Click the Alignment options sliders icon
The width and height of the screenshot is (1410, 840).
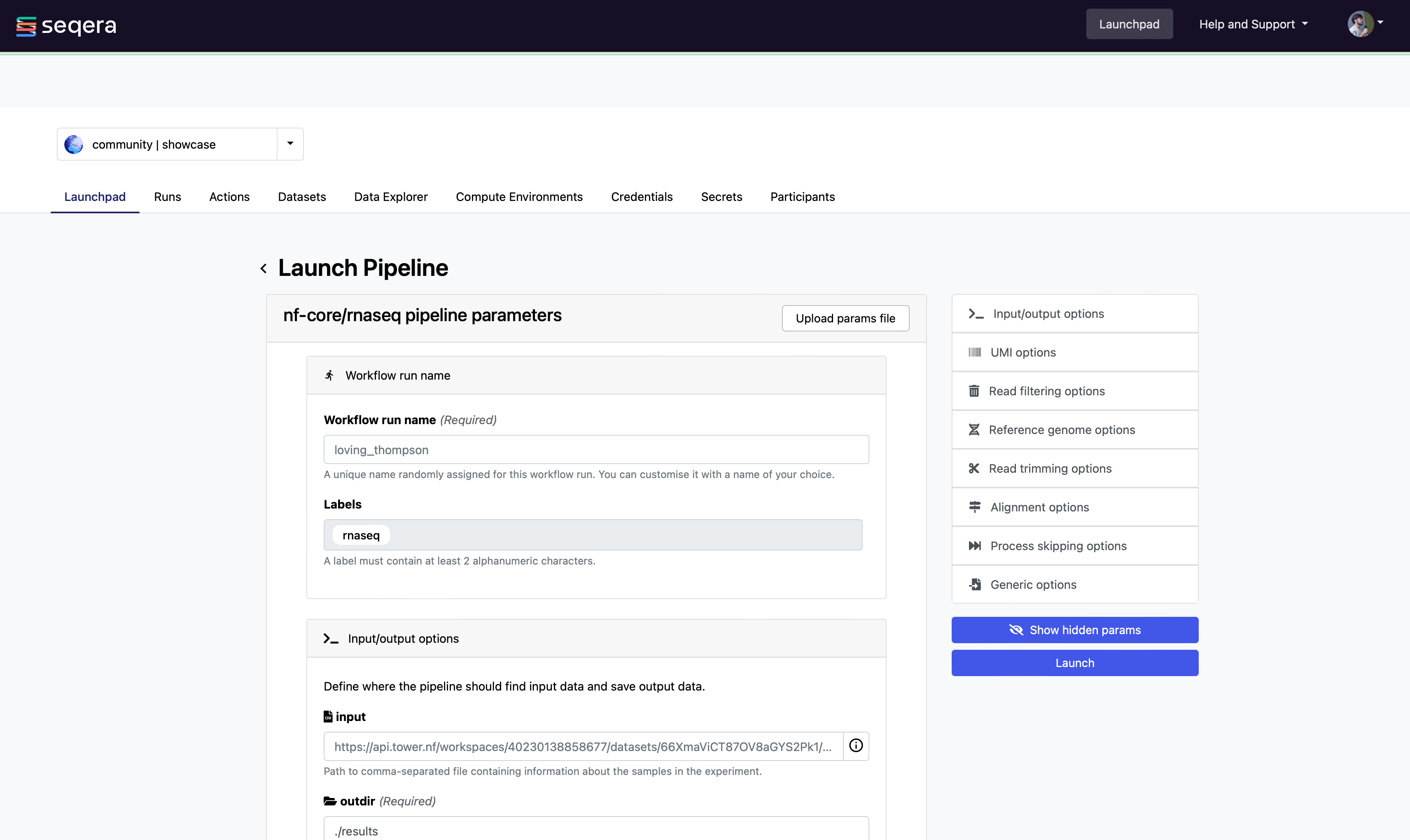pyautogui.click(x=974, y=507)
